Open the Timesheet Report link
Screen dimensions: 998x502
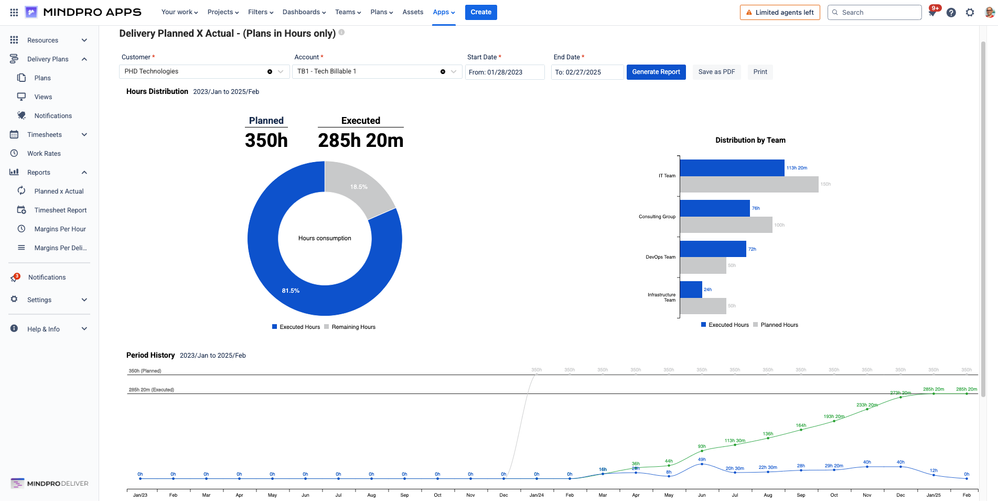(60, 210)
